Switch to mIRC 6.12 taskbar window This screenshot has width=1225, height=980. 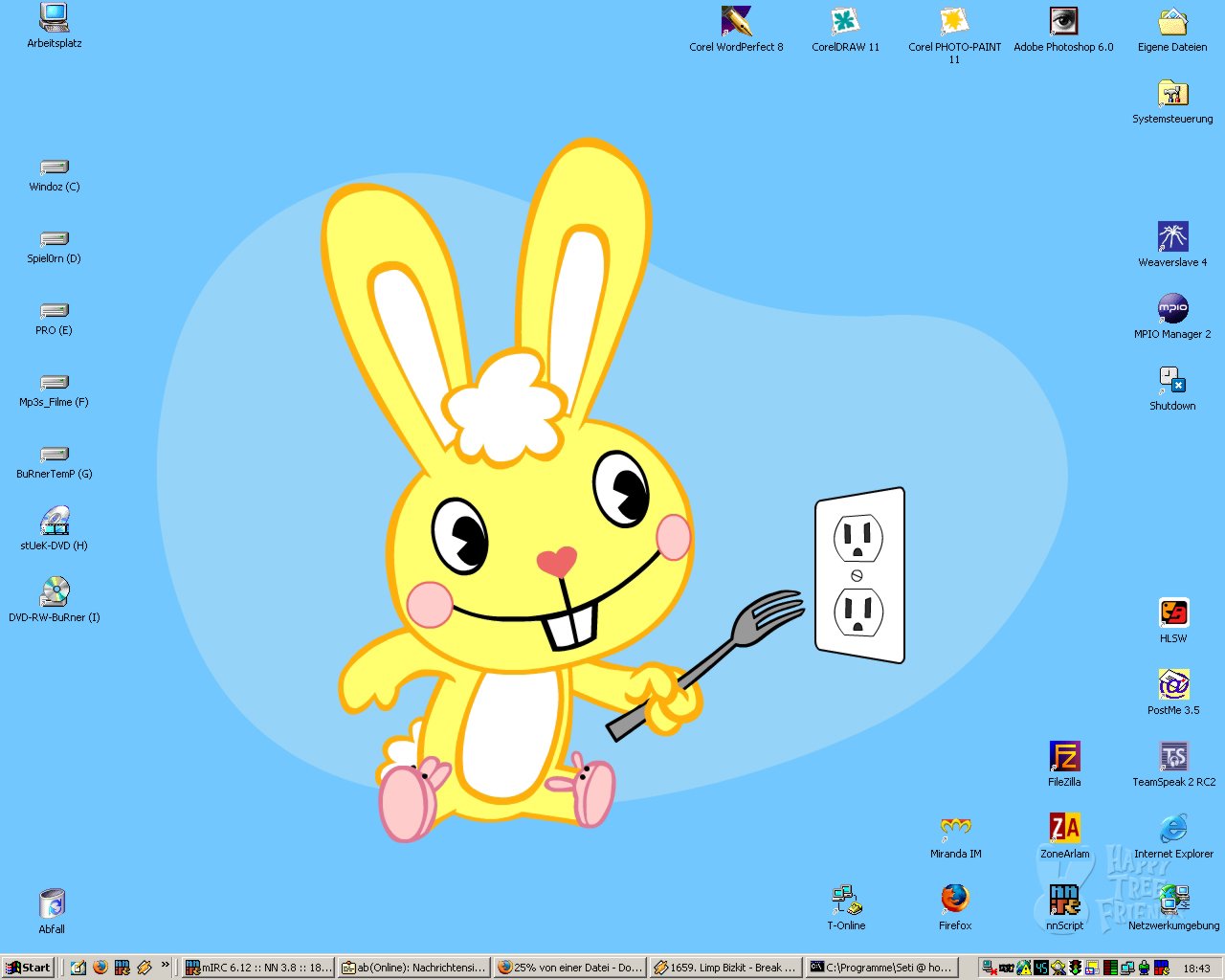pyautogui.click(x=258, y=968)
